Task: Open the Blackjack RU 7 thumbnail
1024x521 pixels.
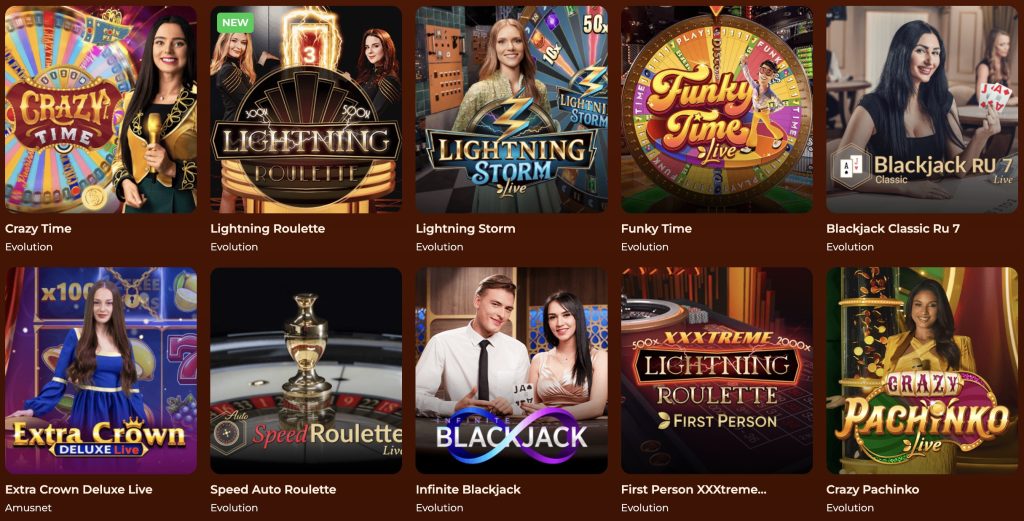Action: (x=922, y=110)
